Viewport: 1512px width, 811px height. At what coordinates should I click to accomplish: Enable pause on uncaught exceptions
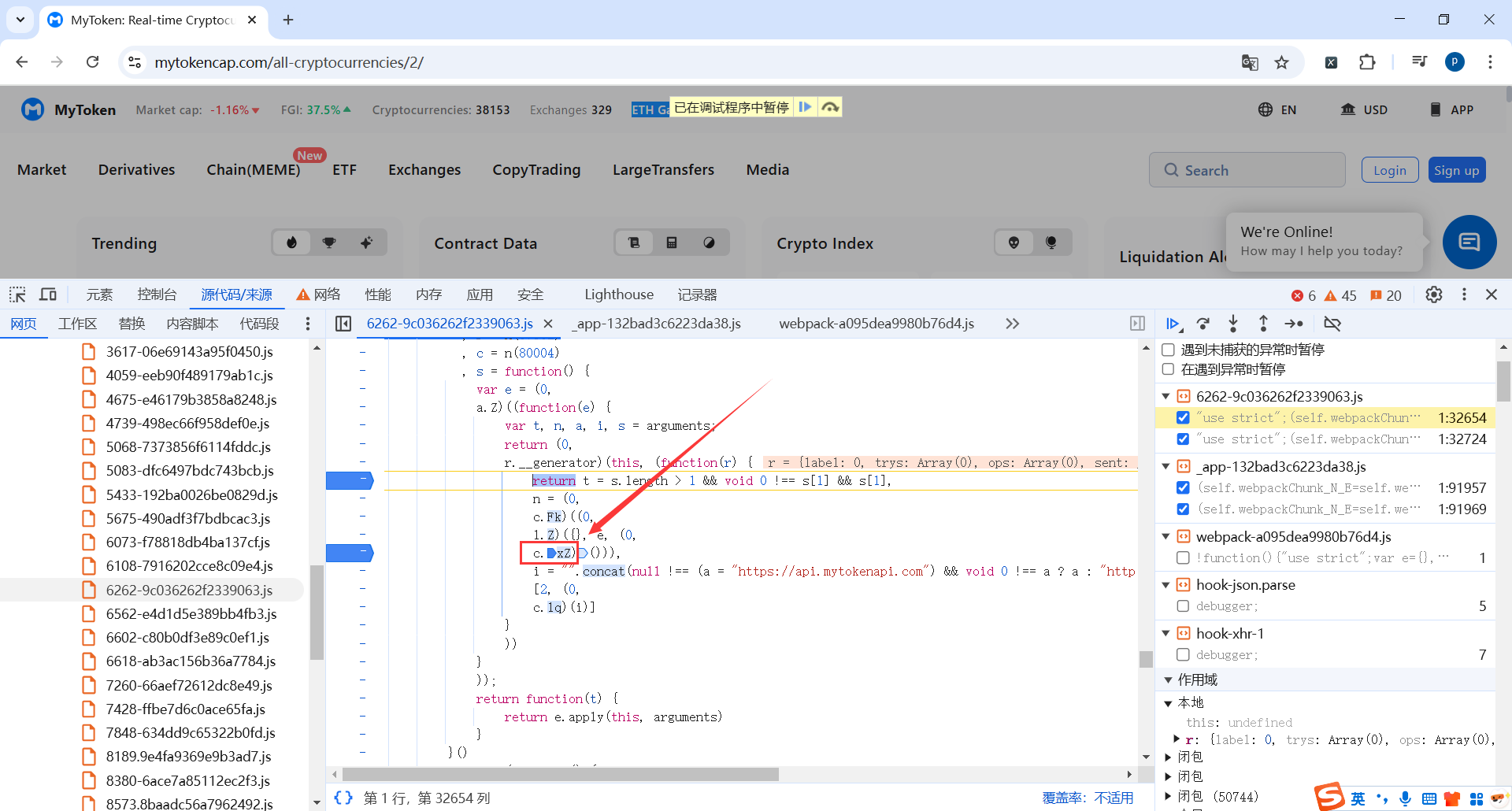[x=1169, y=350]
